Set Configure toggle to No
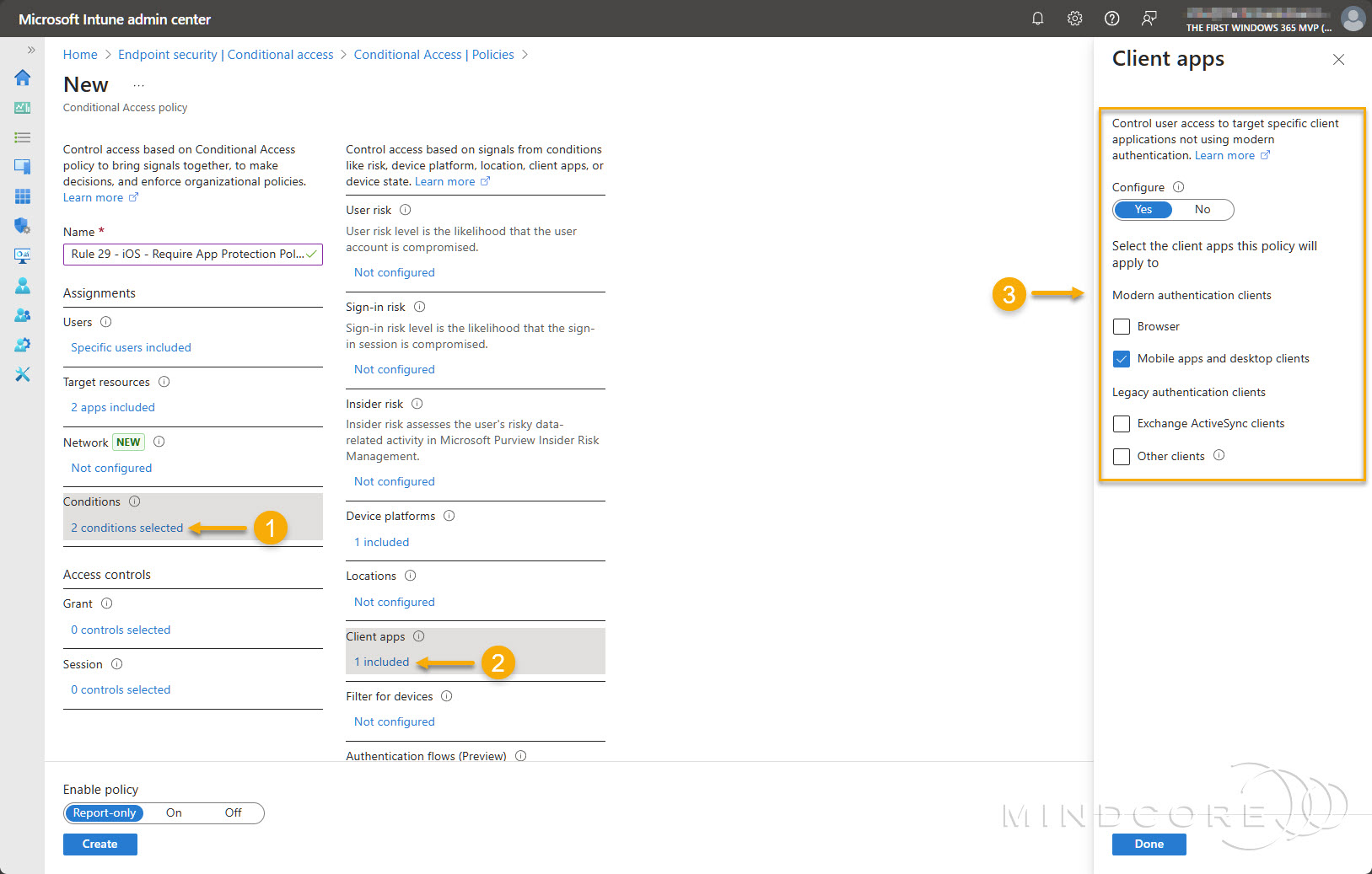Screen dimensions: 1372x874 click(1203, 210)
